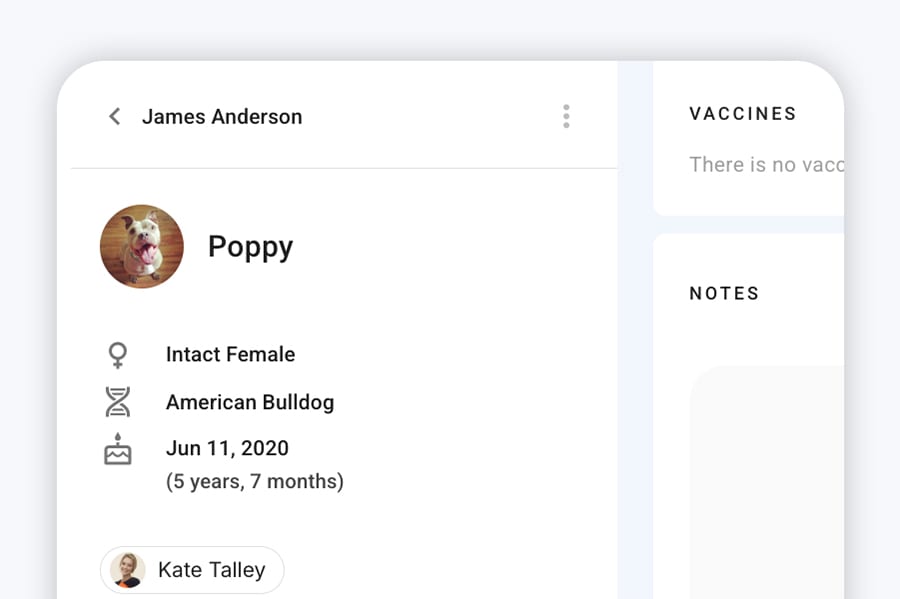Click the birthday cake icon
The width and height of the screenshot is (900, 599).
(x=118, y=449)
